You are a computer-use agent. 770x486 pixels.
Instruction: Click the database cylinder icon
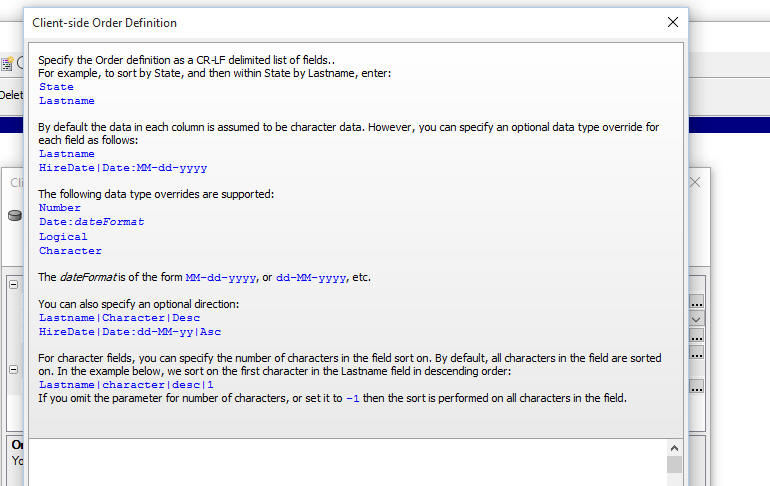pyautogui.click(x=15, y=216)
